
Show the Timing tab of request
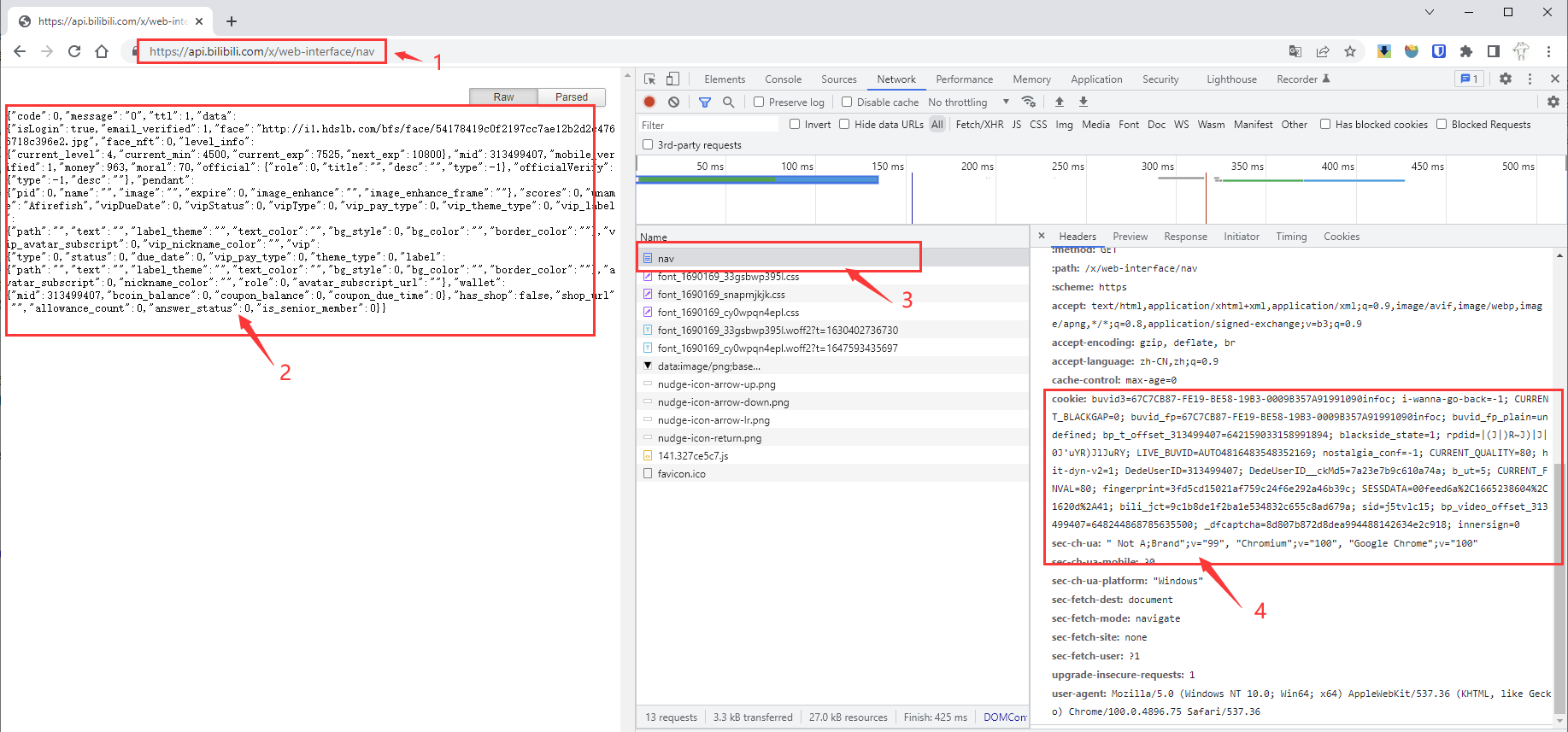click(x=1291, y=237)
